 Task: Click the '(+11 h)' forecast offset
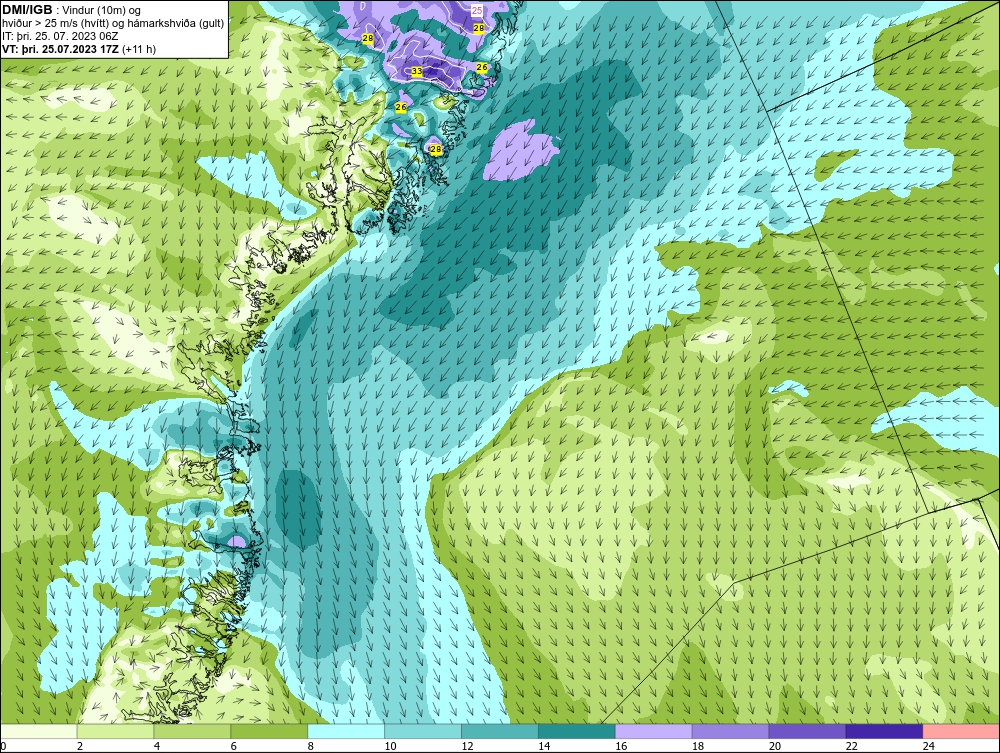[139, 49]
